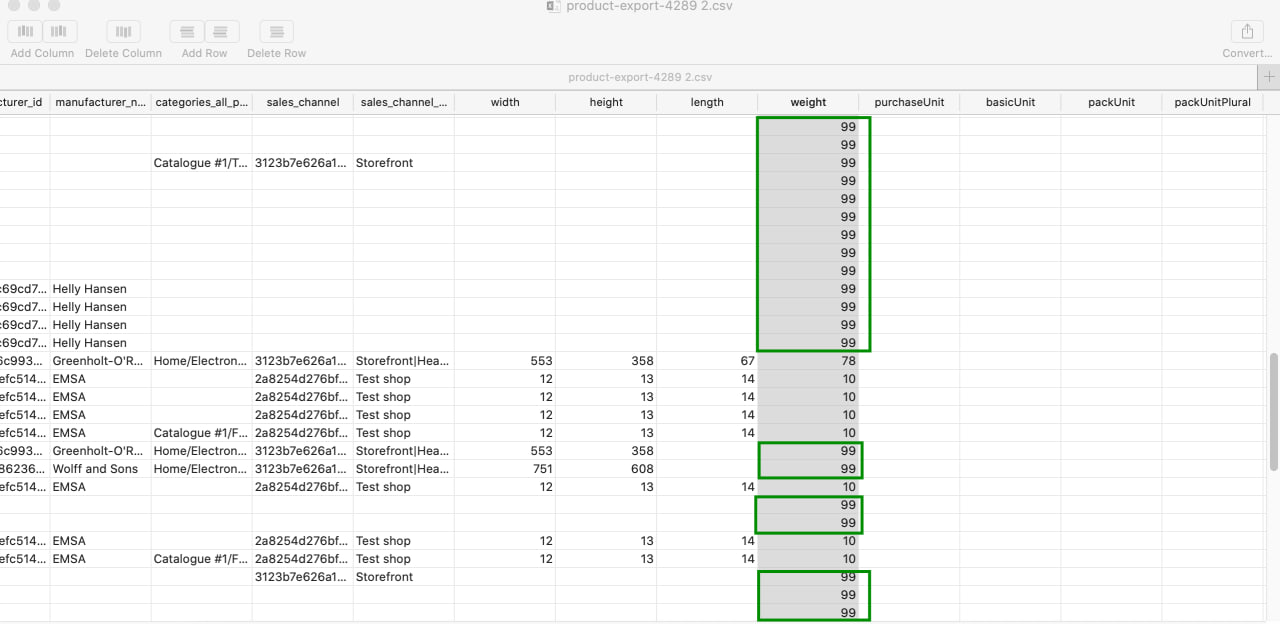Click the plus icon to add a document tab
This screenshot has width=1280, height=624.
(x=1271, y=77)
